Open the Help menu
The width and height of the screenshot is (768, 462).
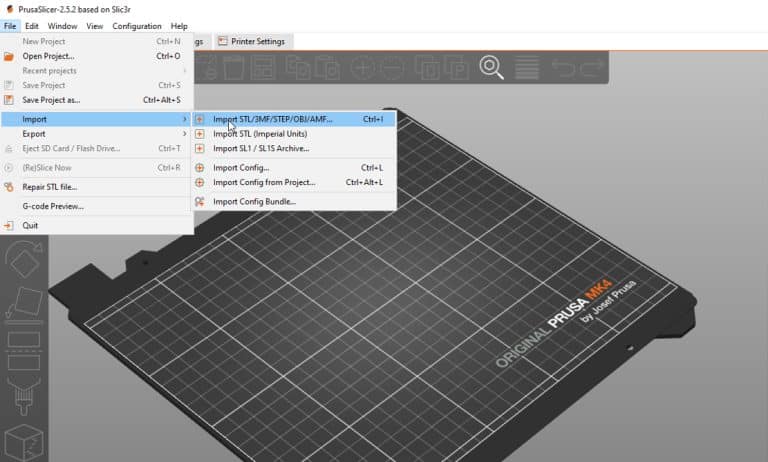pyautogui.click(x=179, y=26)
